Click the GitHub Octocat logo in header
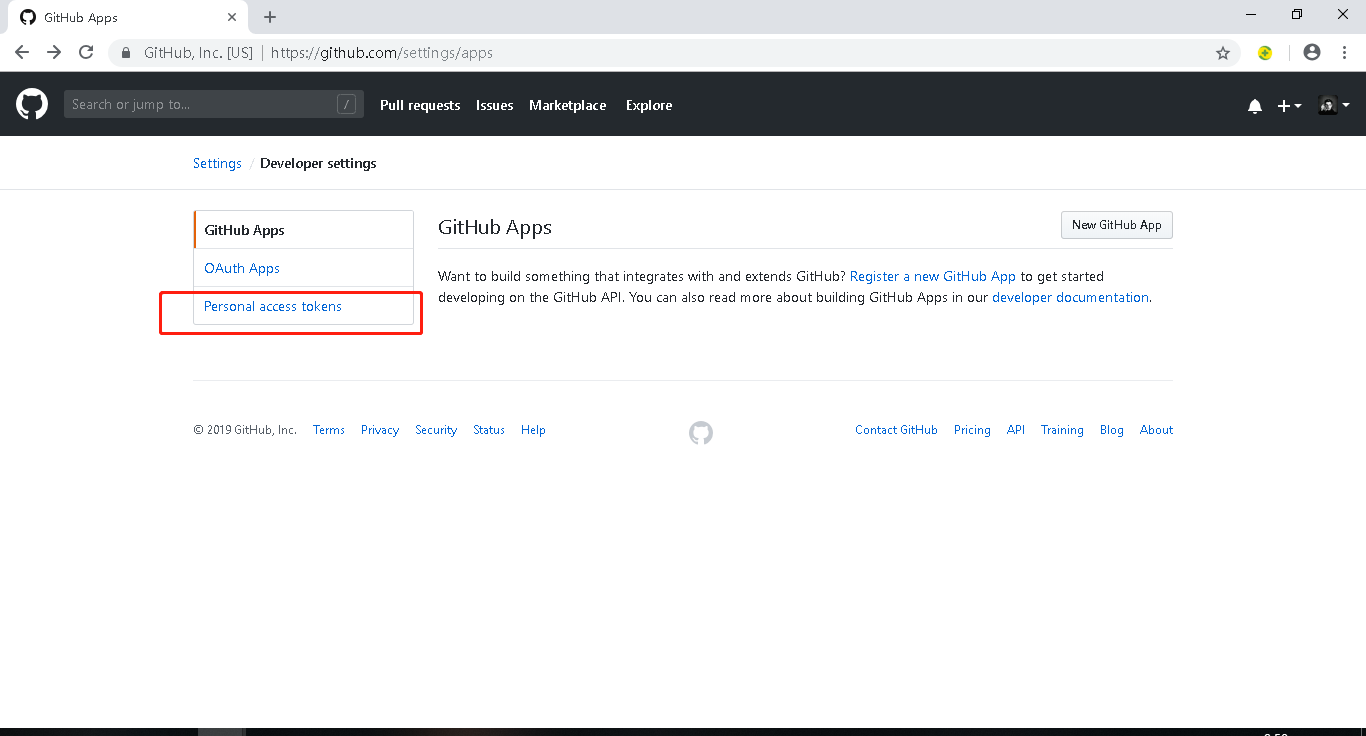 pyautogui.click(x=32, y=104)
